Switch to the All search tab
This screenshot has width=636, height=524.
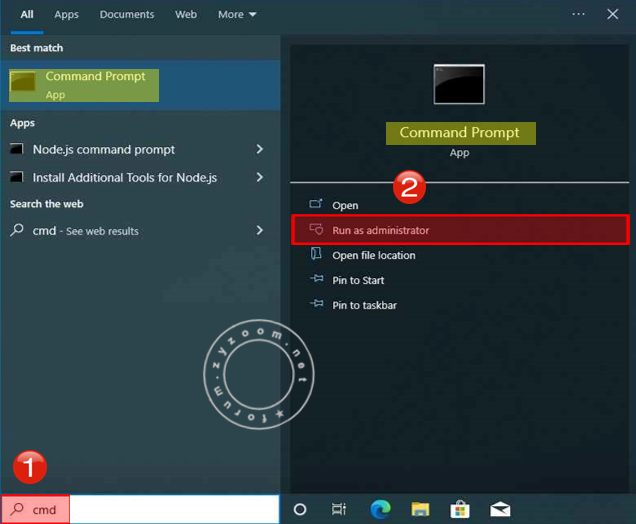(27, 15)
